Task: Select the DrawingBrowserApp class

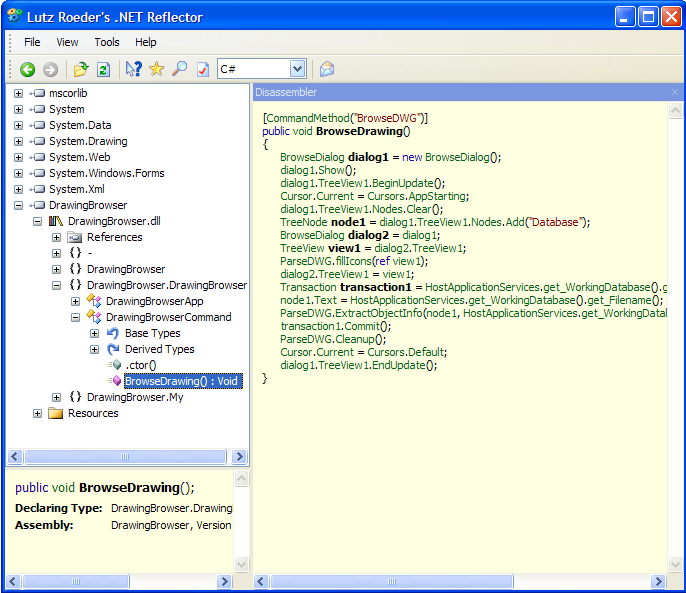Action: click(154, 301)
